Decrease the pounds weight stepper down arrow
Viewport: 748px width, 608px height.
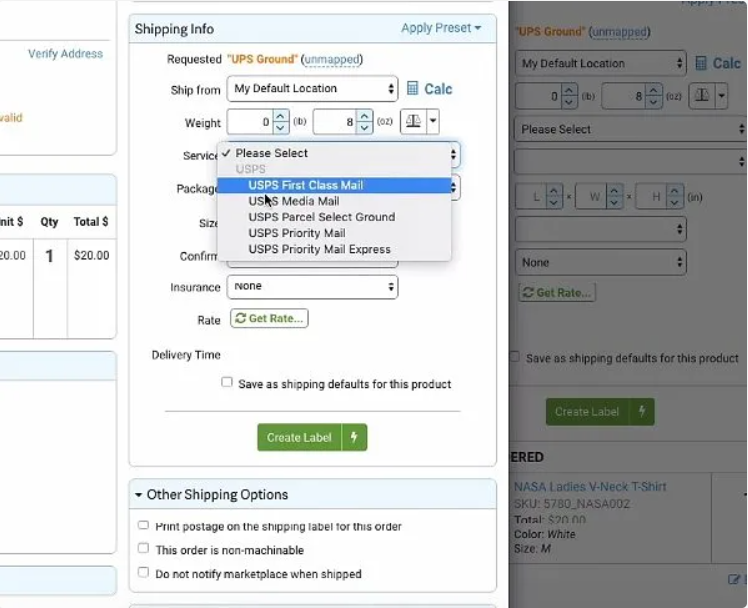(x=280, y=128)
